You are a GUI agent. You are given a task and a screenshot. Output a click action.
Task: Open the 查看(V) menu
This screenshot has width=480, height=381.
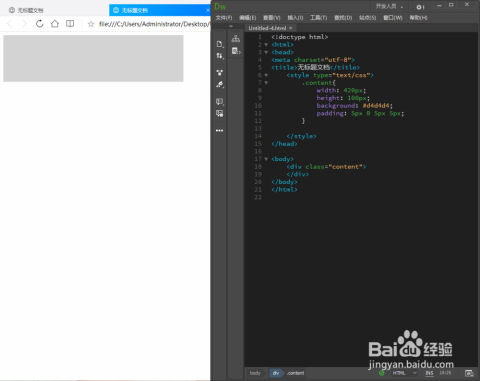[x=272, y=18]
